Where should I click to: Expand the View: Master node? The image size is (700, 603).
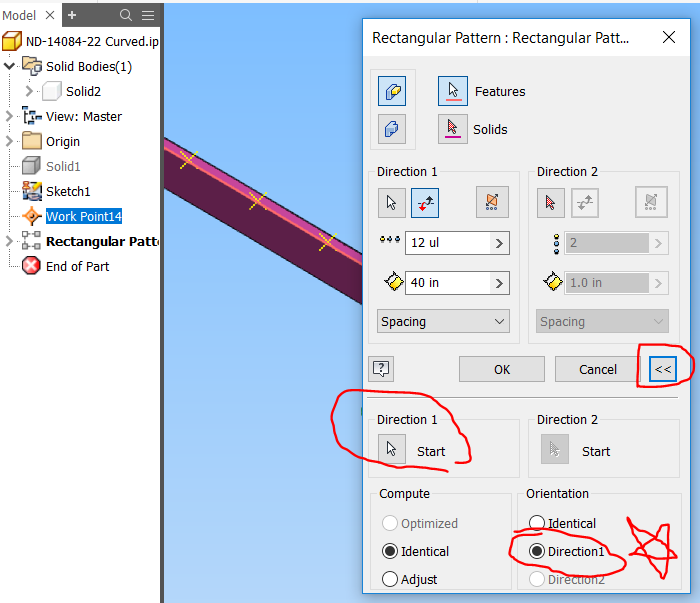pos(8,116)
